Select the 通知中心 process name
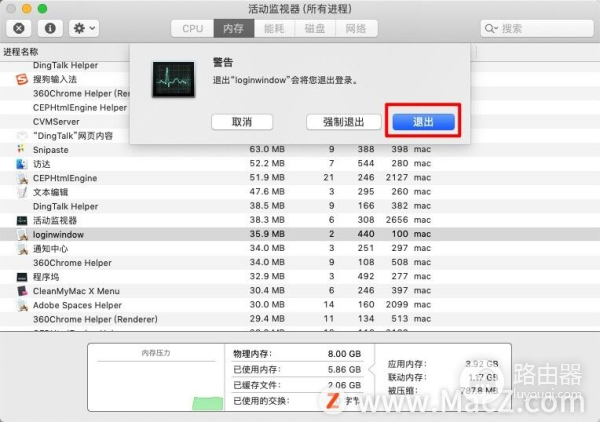 pyautogui.click(x=51, y=249)
